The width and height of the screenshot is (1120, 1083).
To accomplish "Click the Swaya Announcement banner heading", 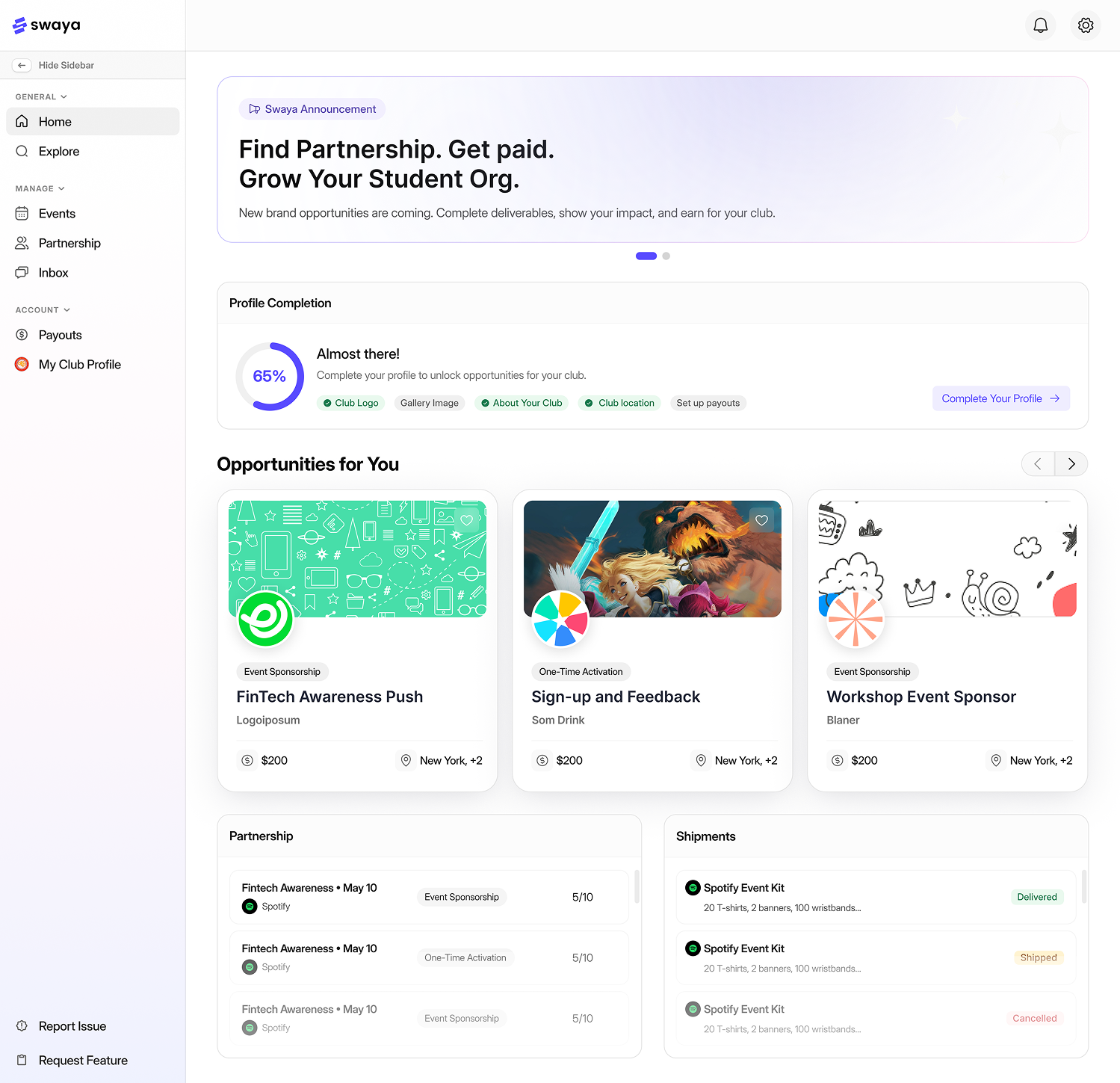I will click(397, 164).
